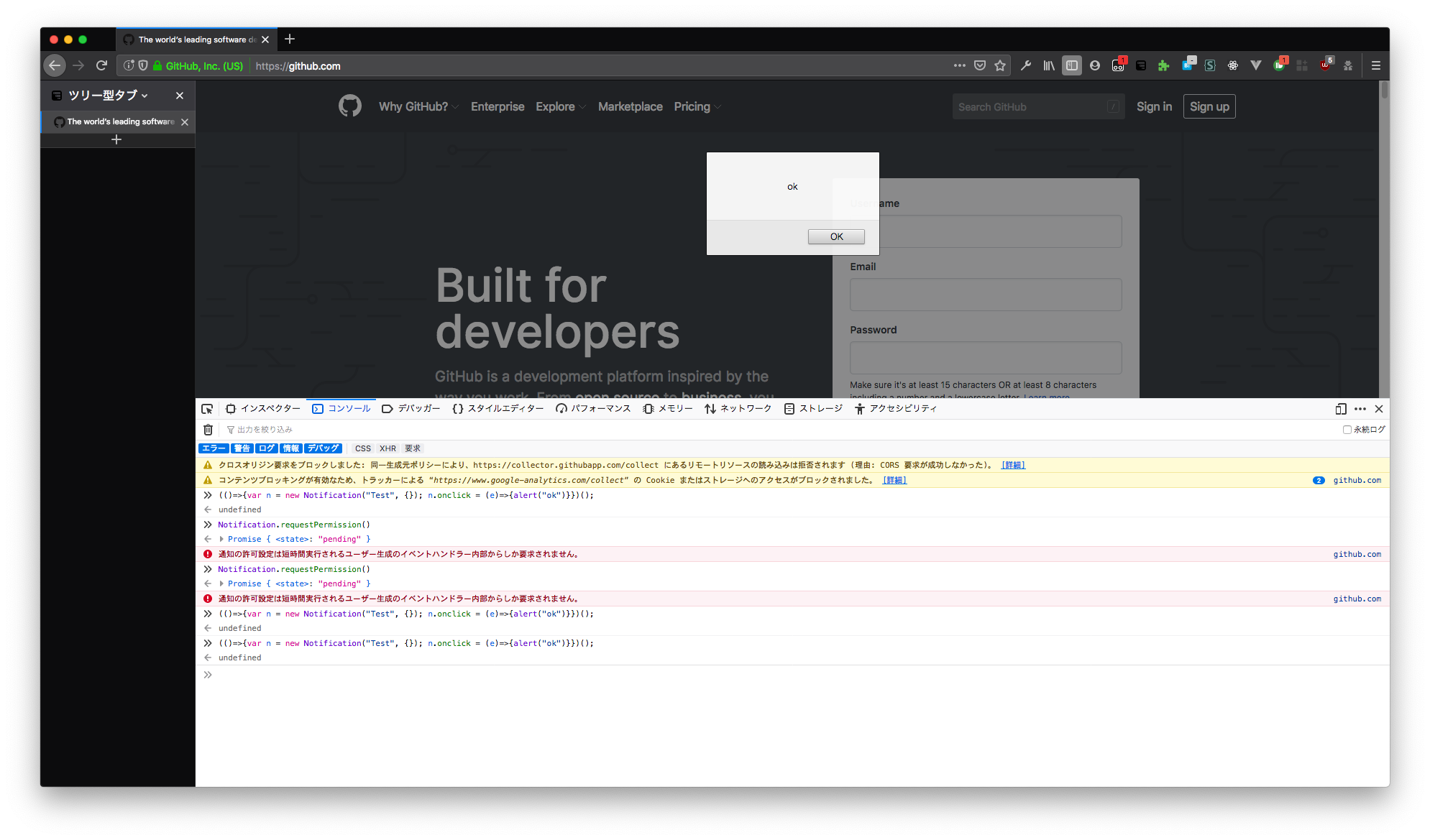This screenshot has height=840, width=1430.
Task: Clear the console output with trash icon
Action: [x=208, y=429]
